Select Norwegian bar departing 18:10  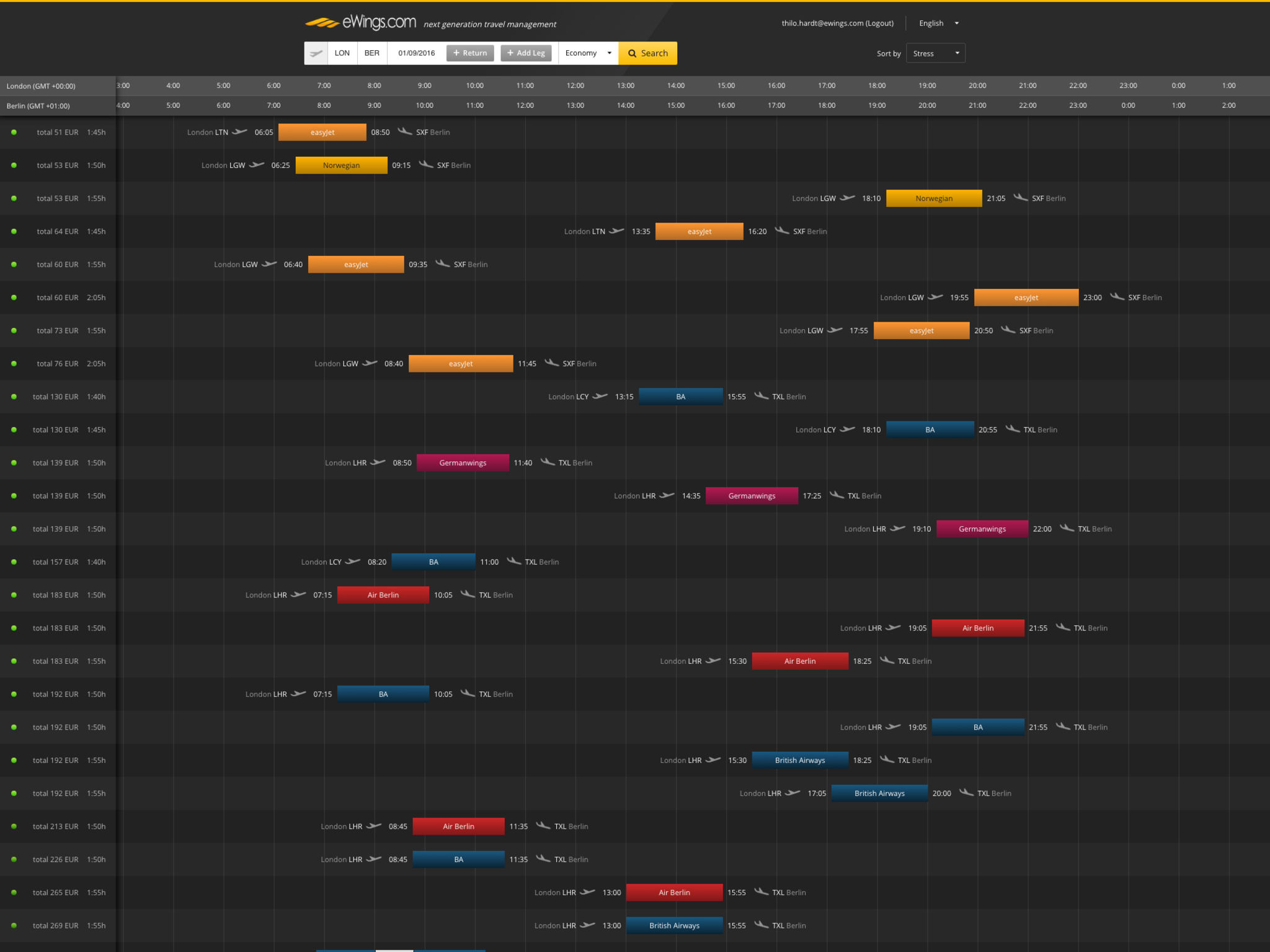934,198
